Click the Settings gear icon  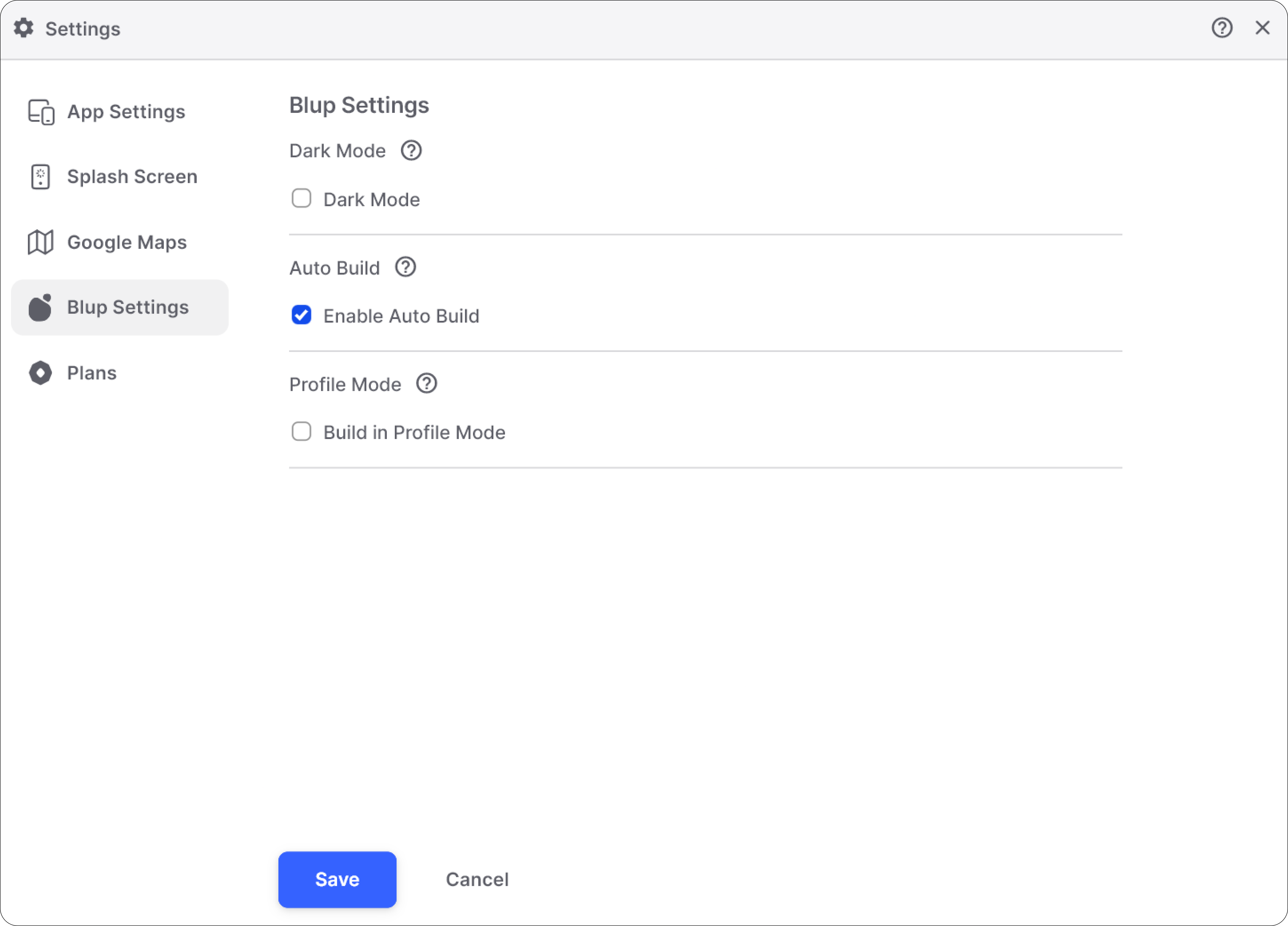pos(24,28)
